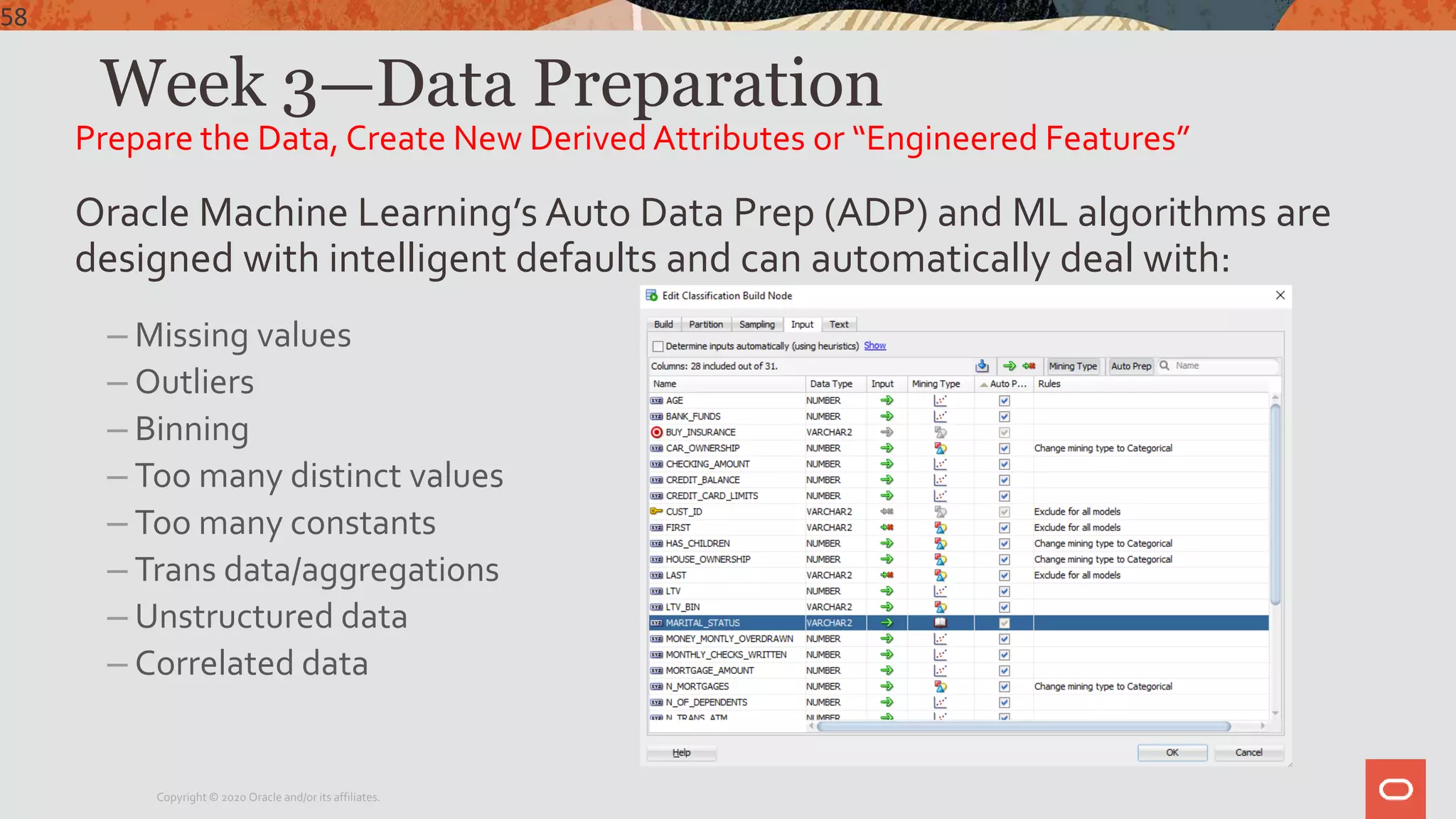Click the mining type icon for CAR_OWNERSHIP
Image resolution: width=1456 pixels, height=819 pixels.
pyautogui.click(x=940, y=448)
